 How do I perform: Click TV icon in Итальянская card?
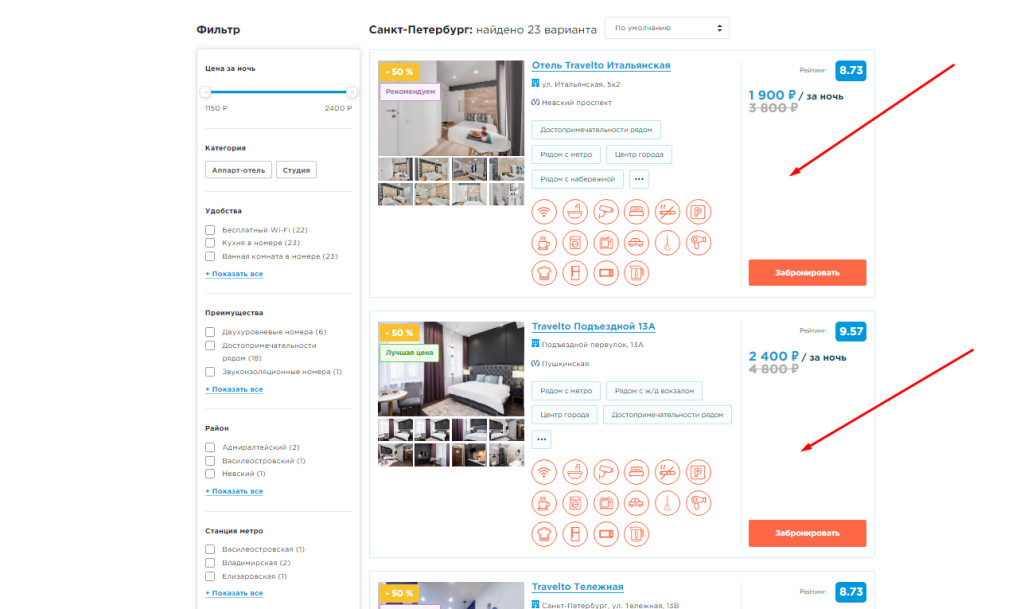(x=605, y=243)
